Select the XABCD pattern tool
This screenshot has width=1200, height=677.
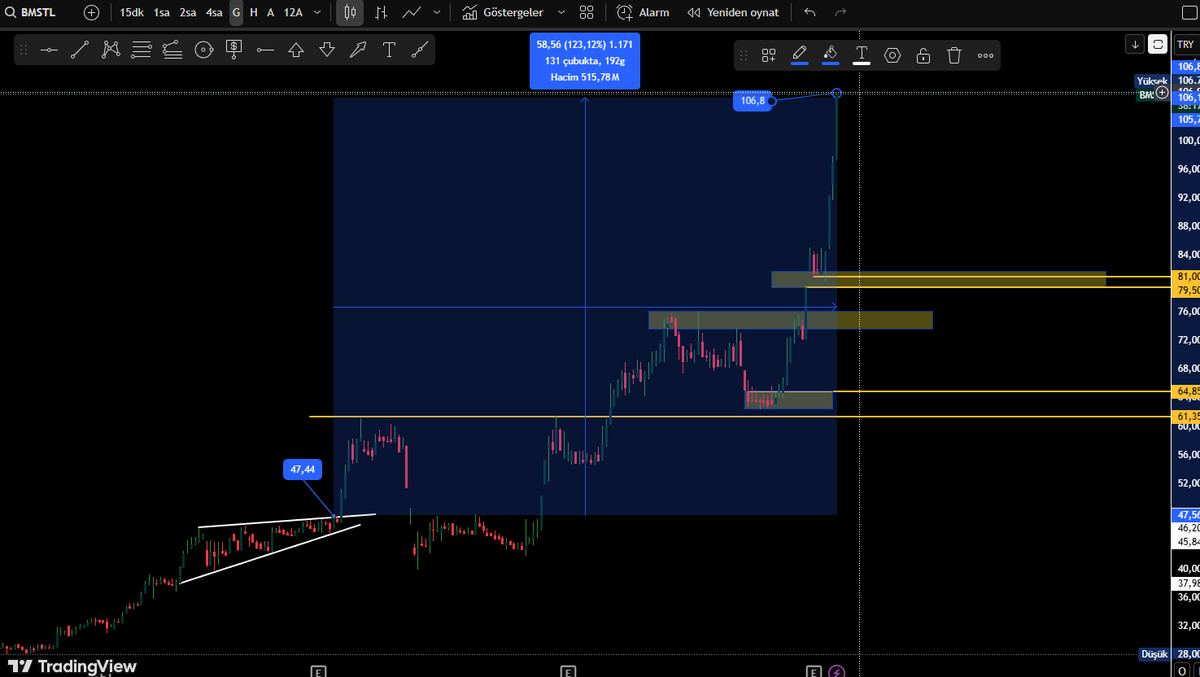pyautogui.click(x=111, y=50)
